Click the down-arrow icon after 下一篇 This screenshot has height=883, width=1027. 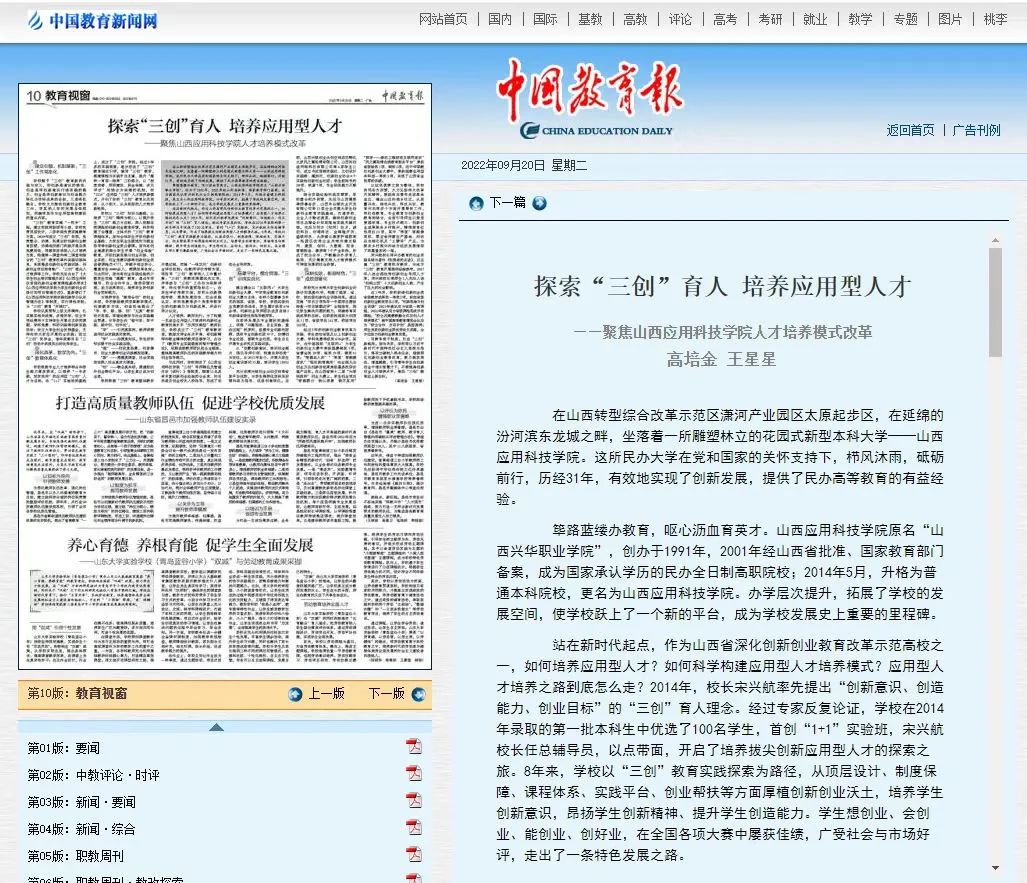tap(540, 203)
